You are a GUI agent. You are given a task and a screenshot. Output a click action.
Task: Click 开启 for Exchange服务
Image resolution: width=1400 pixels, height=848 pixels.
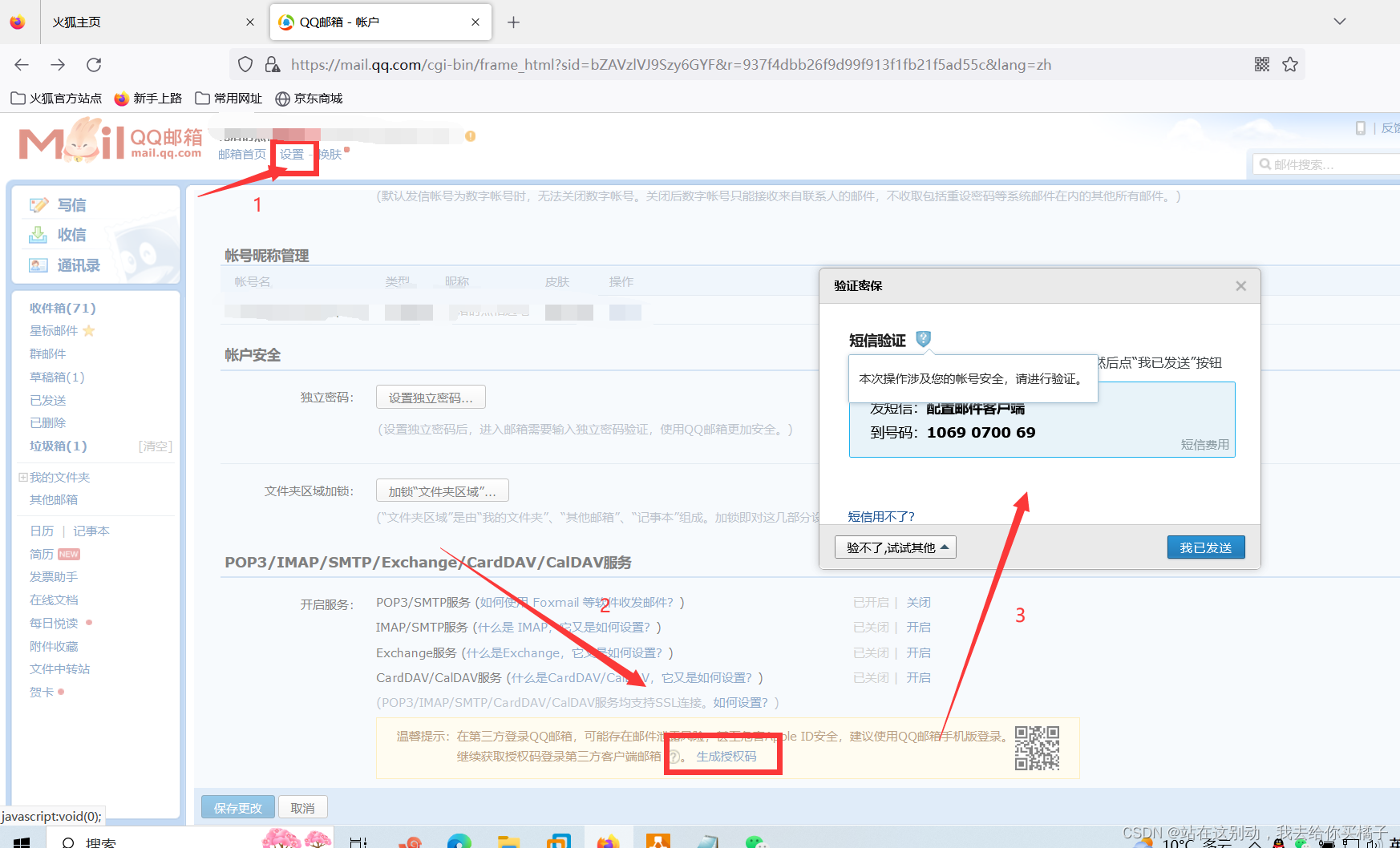coord(919,653)
